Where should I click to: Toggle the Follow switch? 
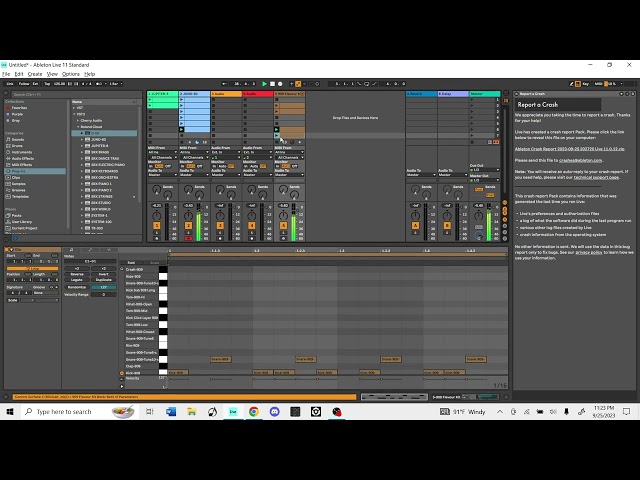(24, 84)
